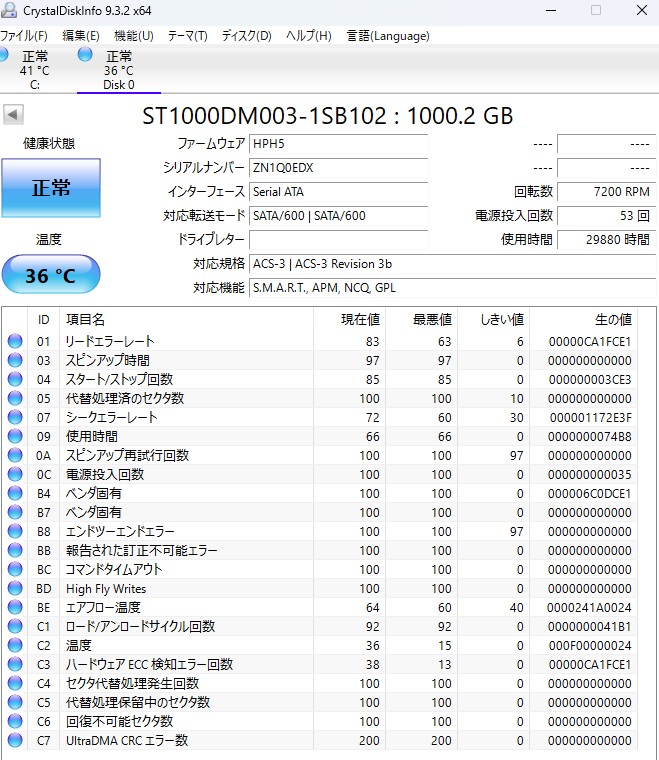Open the 言語(Language) menu

(388, 36)
